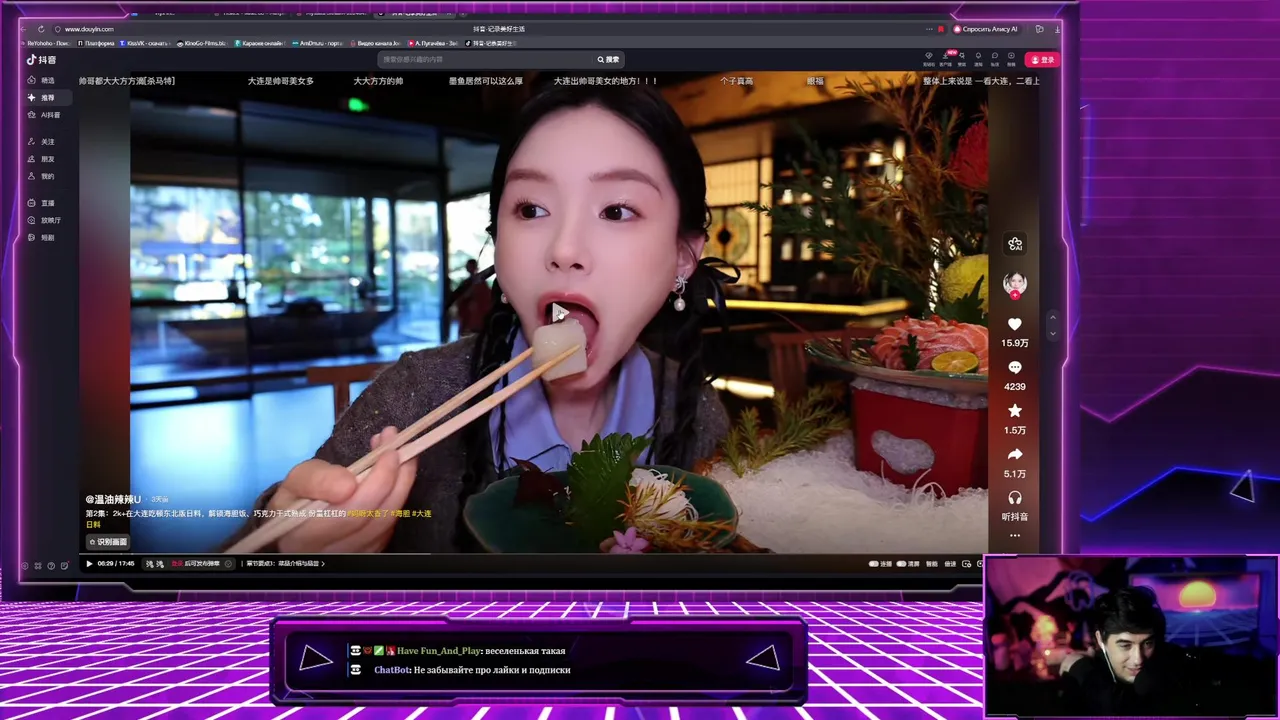Open the 朋友 sidebar item
Image resolution: width=1280 pixels, height=720 pixels.
[41, 159]
